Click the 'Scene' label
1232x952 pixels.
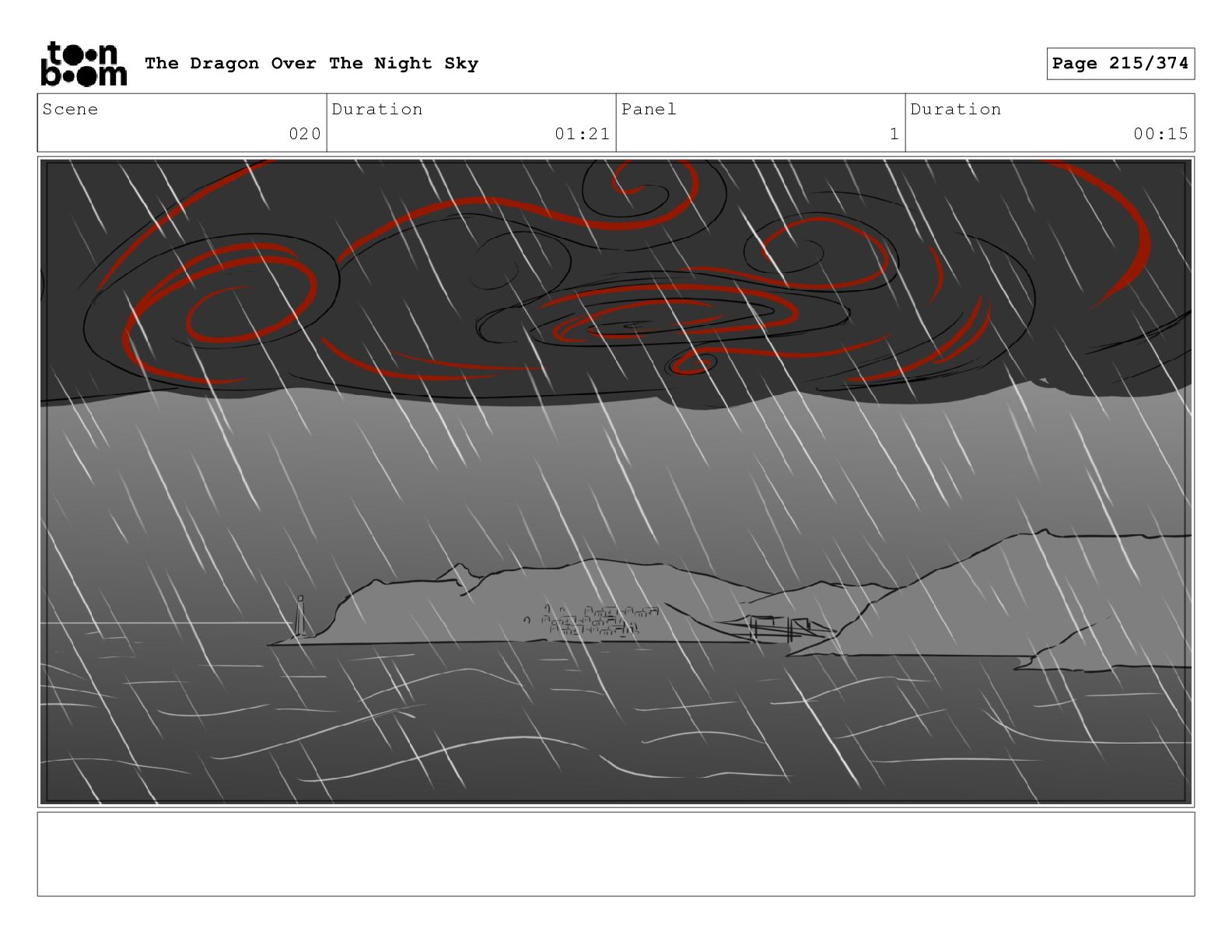click(x=70, y=109)
